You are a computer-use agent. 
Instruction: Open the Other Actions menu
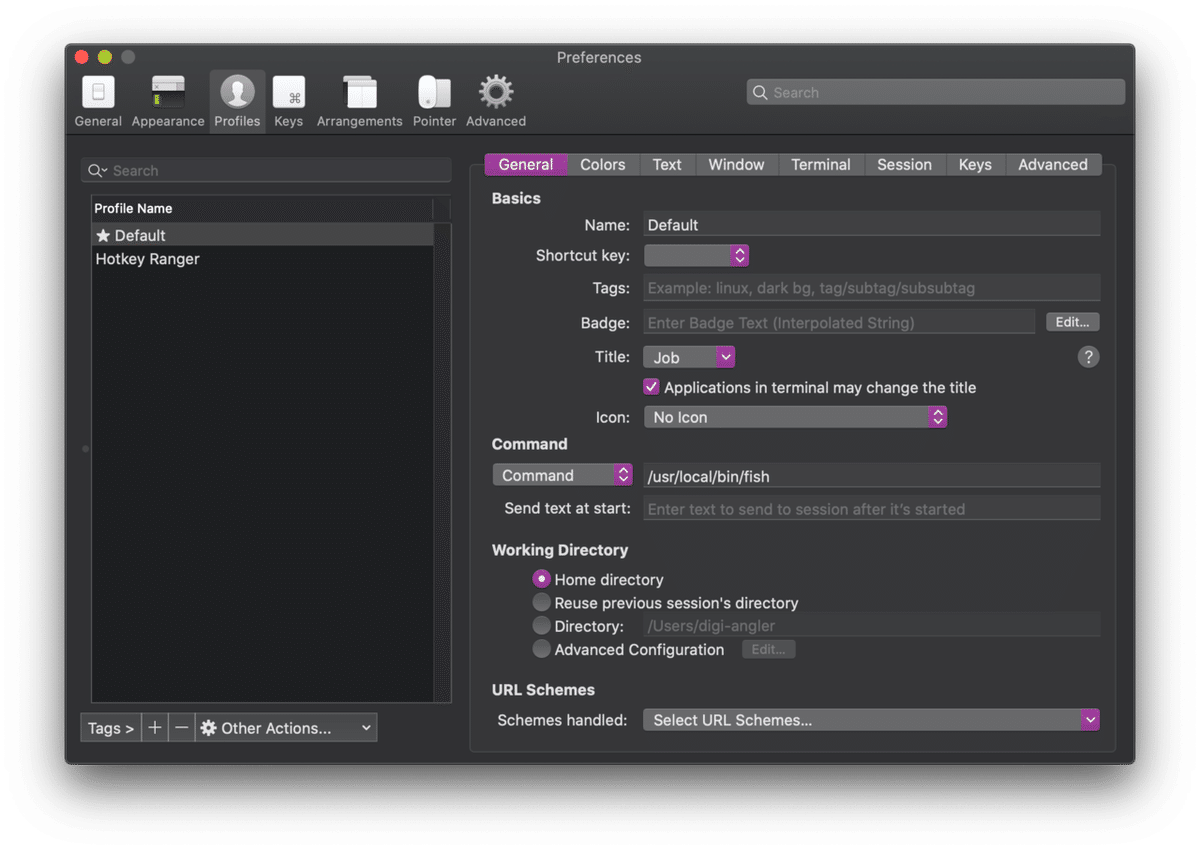[286, 728]
